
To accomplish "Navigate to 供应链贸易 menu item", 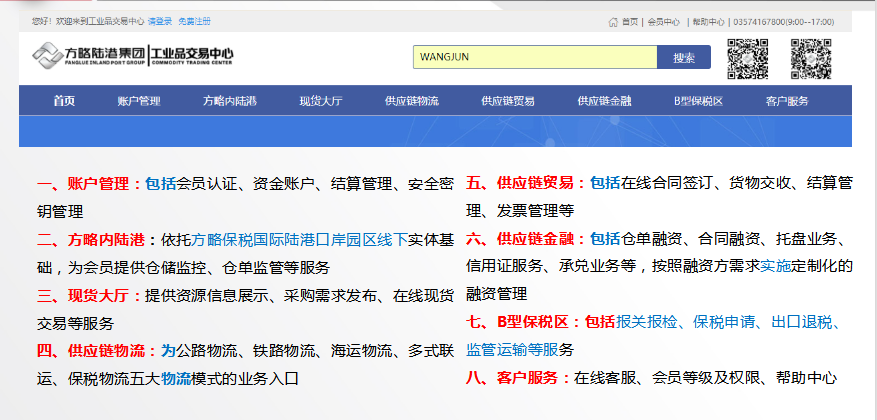I will (507, 101).
